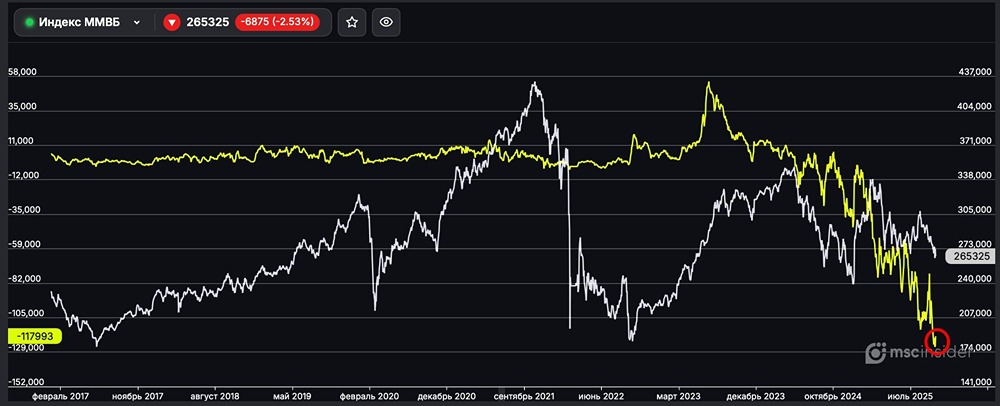Image resolution: width=1000 pixels, height=406 pixels.
Task: Select the февраль 2020 date label
Action: 369,395
